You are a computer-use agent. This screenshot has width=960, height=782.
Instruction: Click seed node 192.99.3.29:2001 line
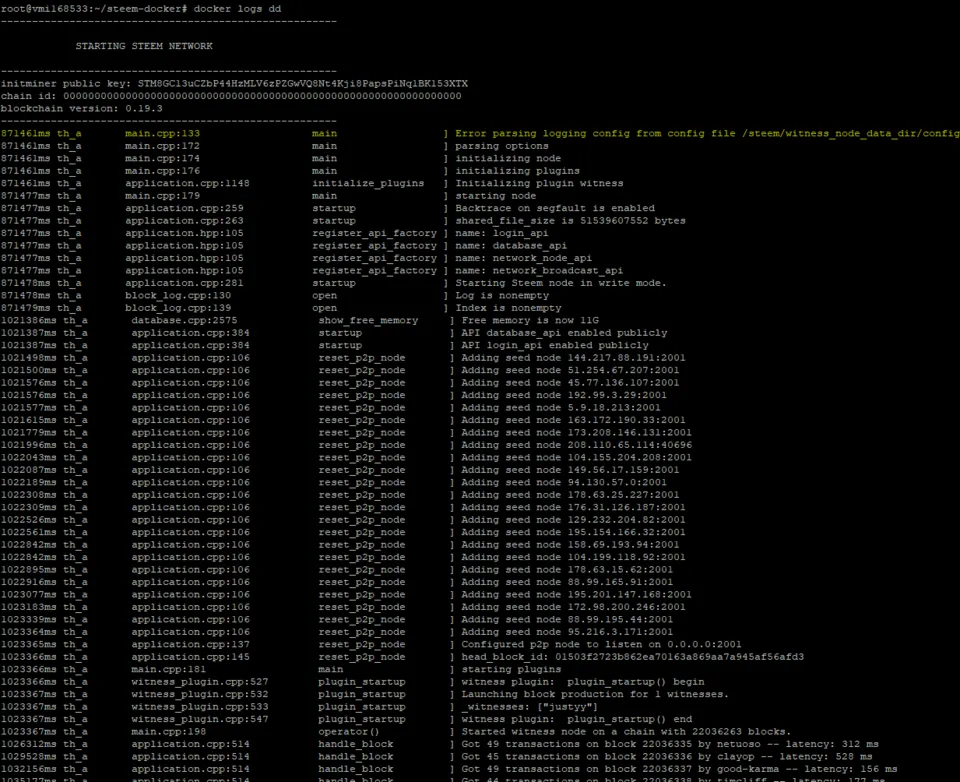(564, 395)
